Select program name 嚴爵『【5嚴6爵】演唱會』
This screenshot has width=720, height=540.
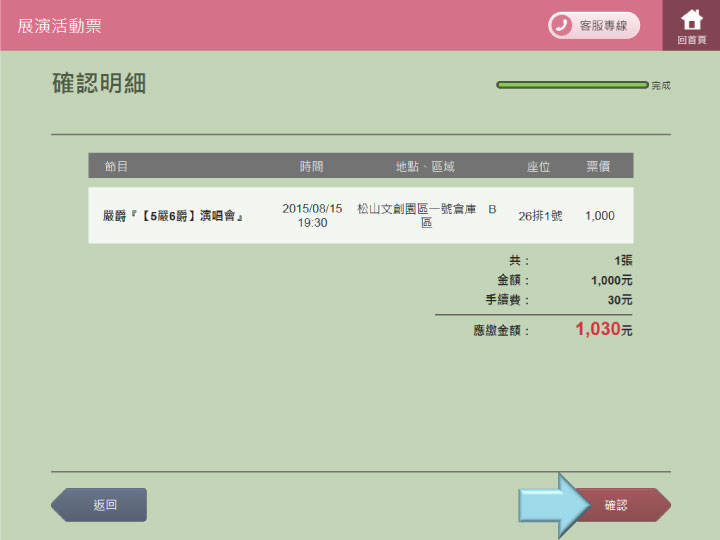tap(173, 215)
